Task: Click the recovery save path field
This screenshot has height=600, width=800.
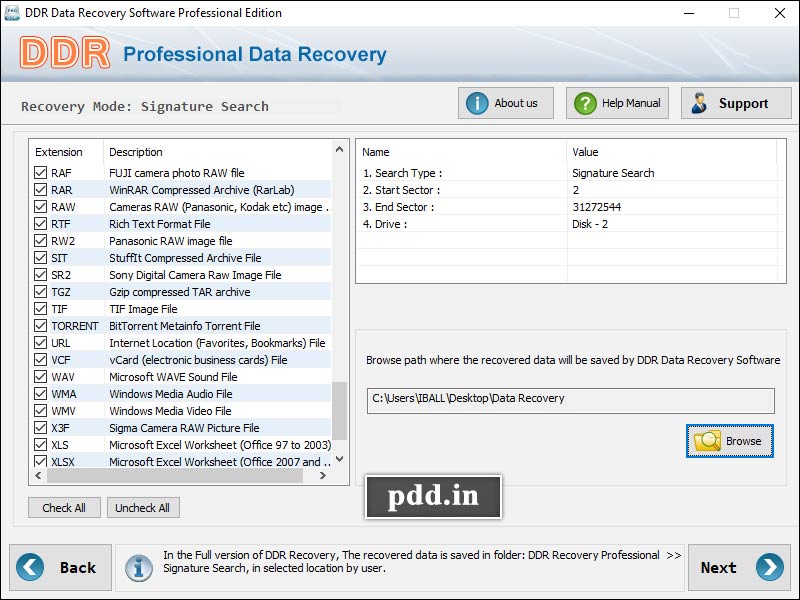Action: [570, 399]
